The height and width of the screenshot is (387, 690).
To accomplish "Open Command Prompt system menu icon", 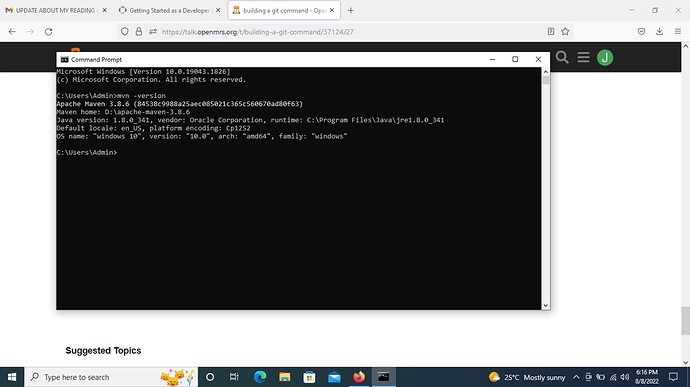I will point(65,59).
